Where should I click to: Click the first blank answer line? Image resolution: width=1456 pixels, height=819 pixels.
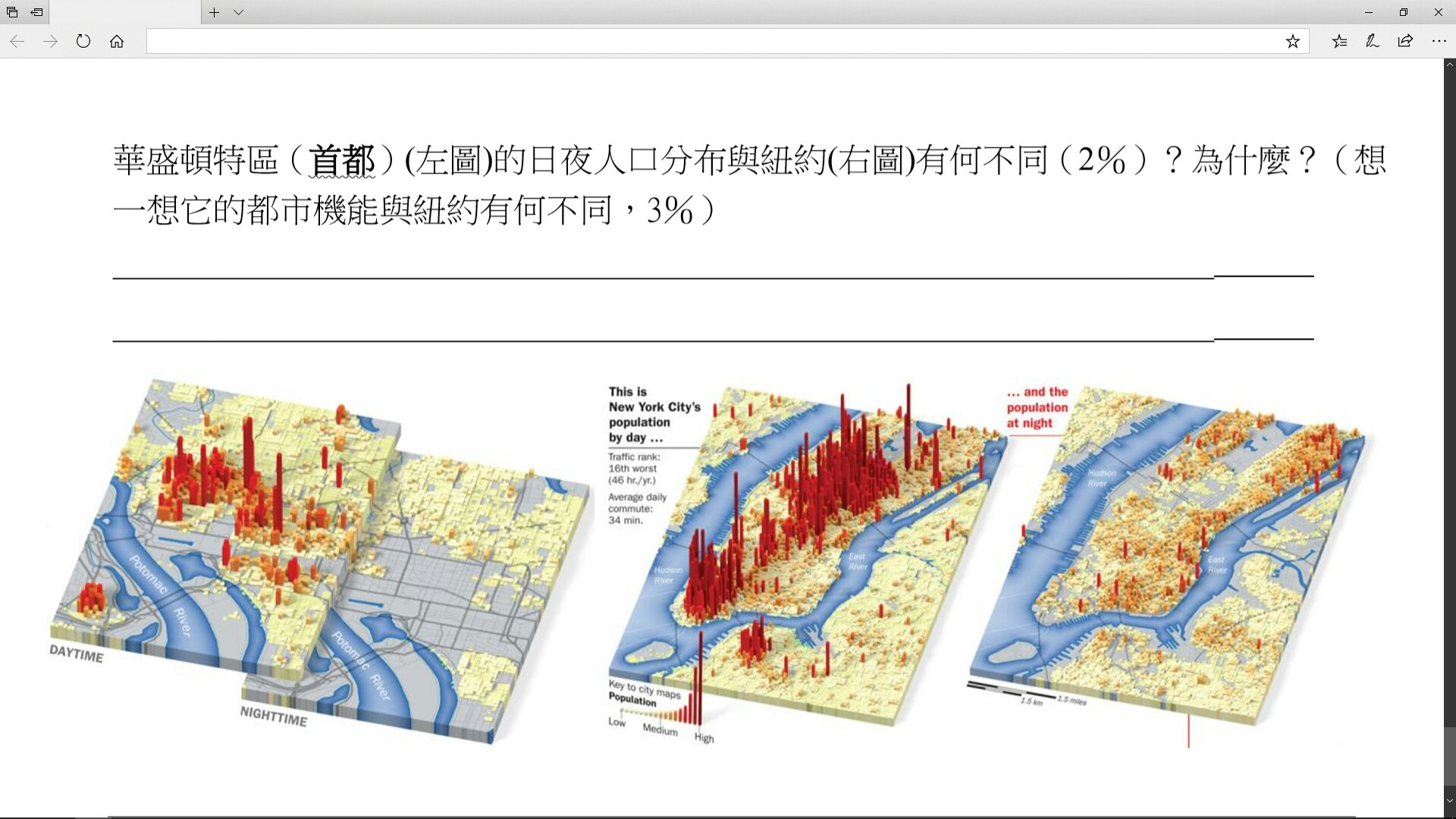pos(713,278)
